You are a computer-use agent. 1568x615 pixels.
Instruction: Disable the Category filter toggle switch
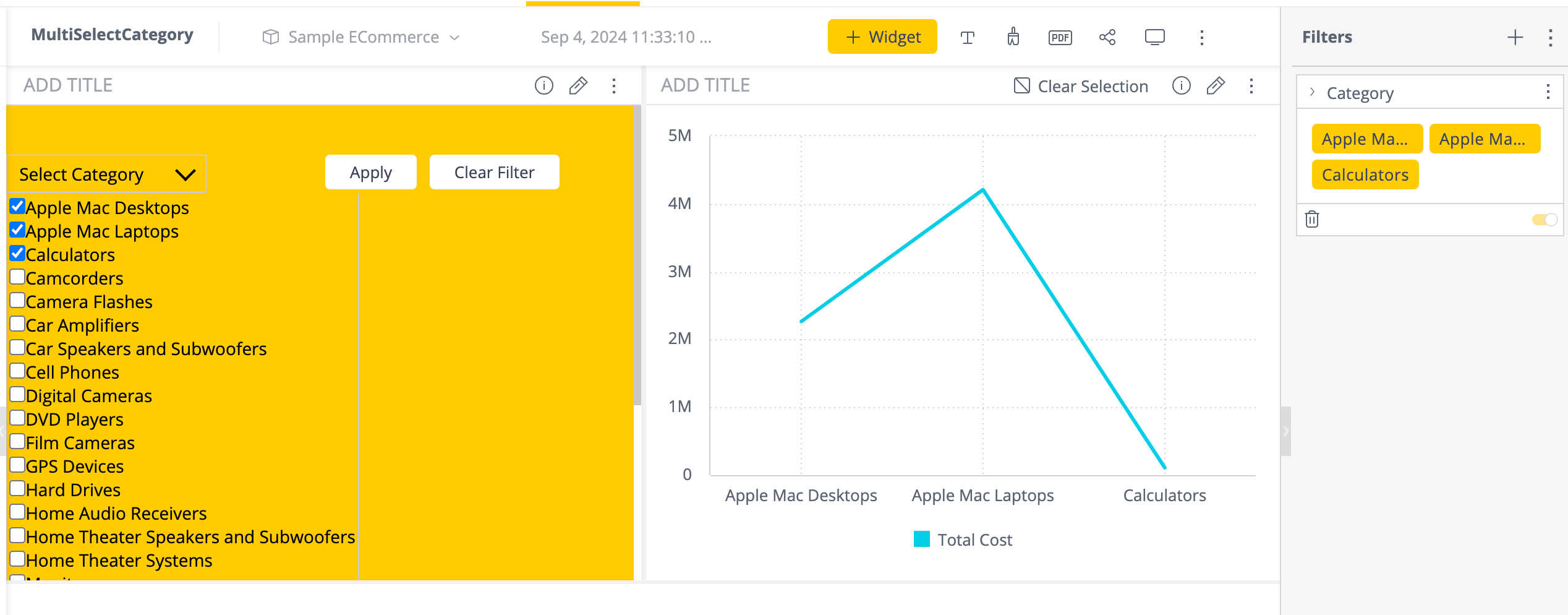(x=1544, y=220)
